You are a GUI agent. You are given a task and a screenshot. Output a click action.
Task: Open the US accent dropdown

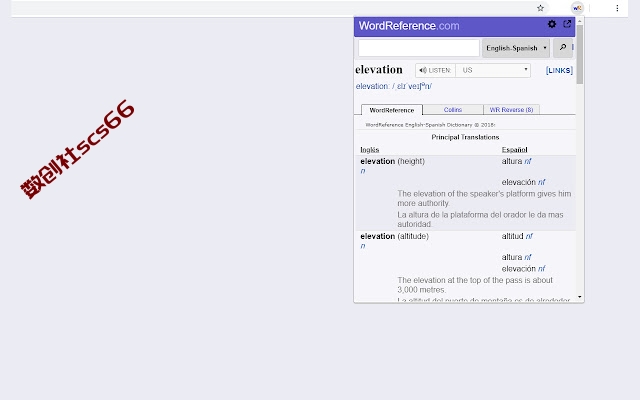493,70
